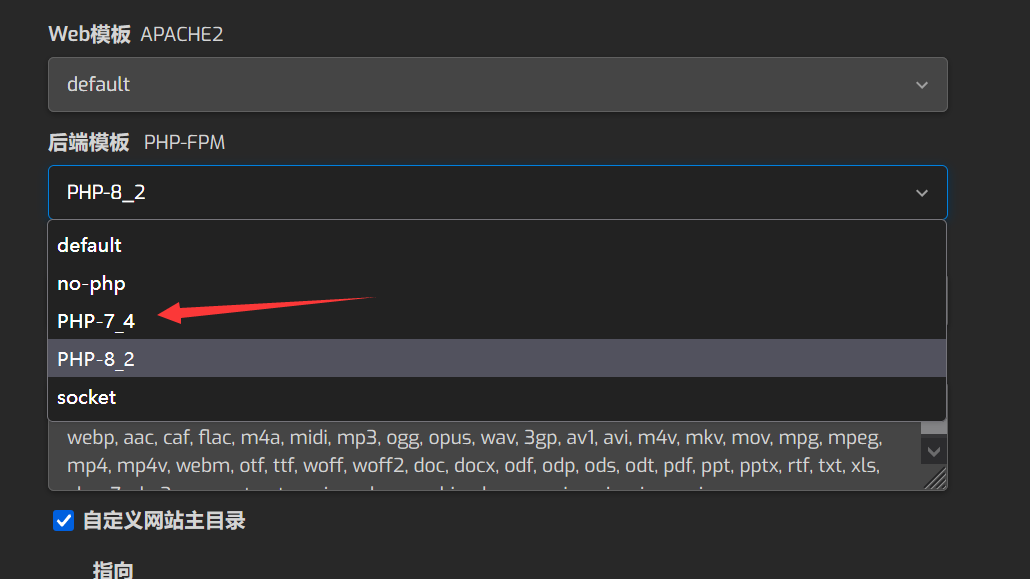This screenshot has width=1030, height=579.
Task: Select the highlighted PHP-8_2 list option
Action: click(96, 359)
